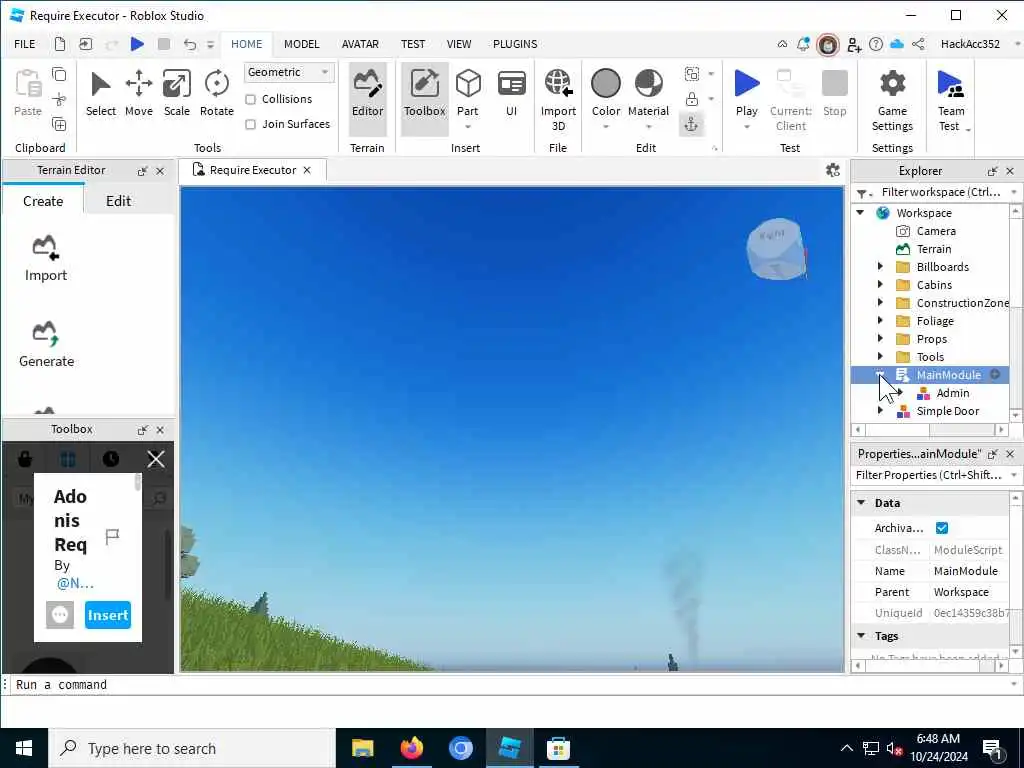Click Import 3D file button
The width and height of the screenshot is (1024, 768).
tap(558, 100)
